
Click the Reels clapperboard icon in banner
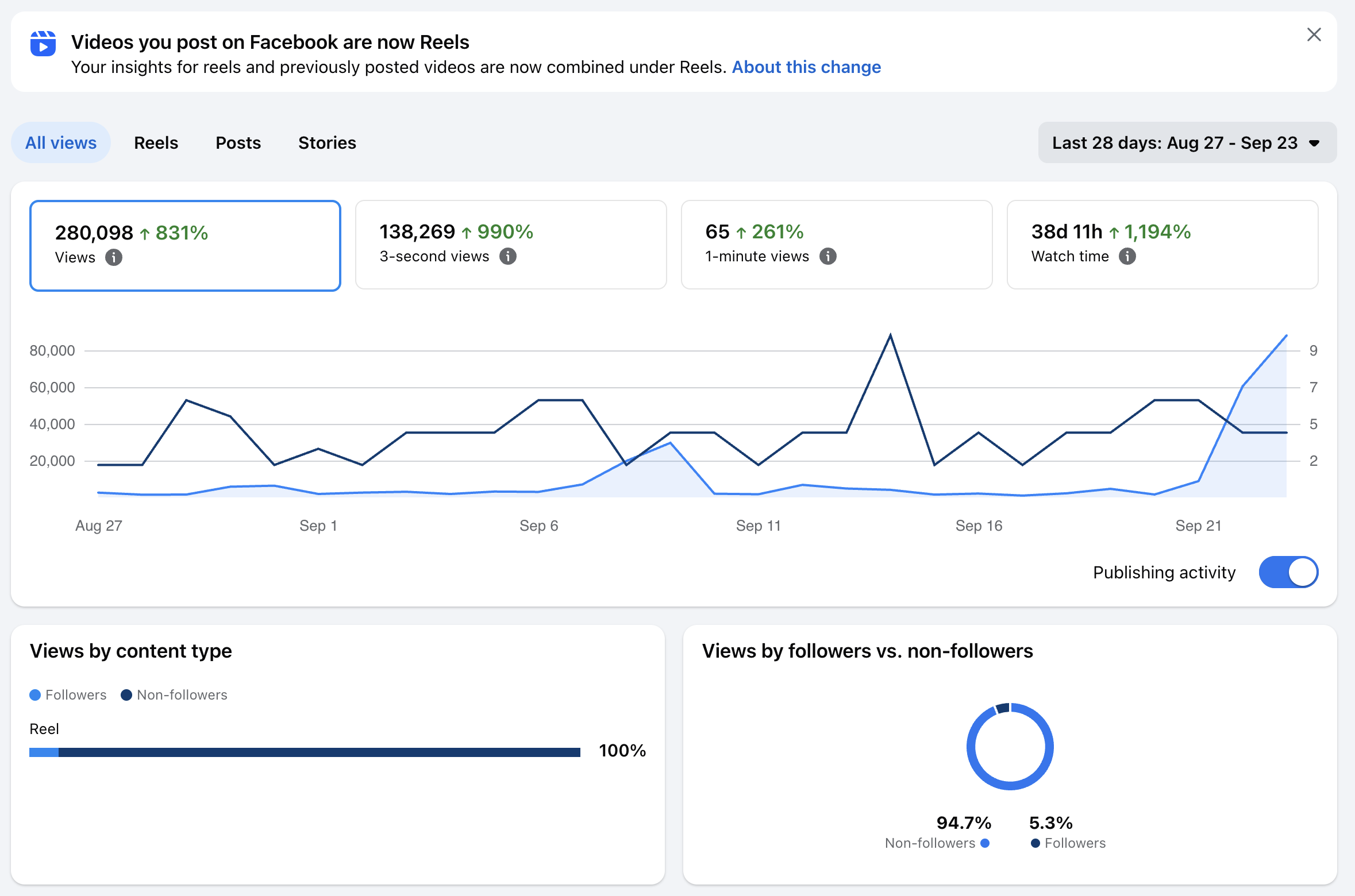click(43, 44)
